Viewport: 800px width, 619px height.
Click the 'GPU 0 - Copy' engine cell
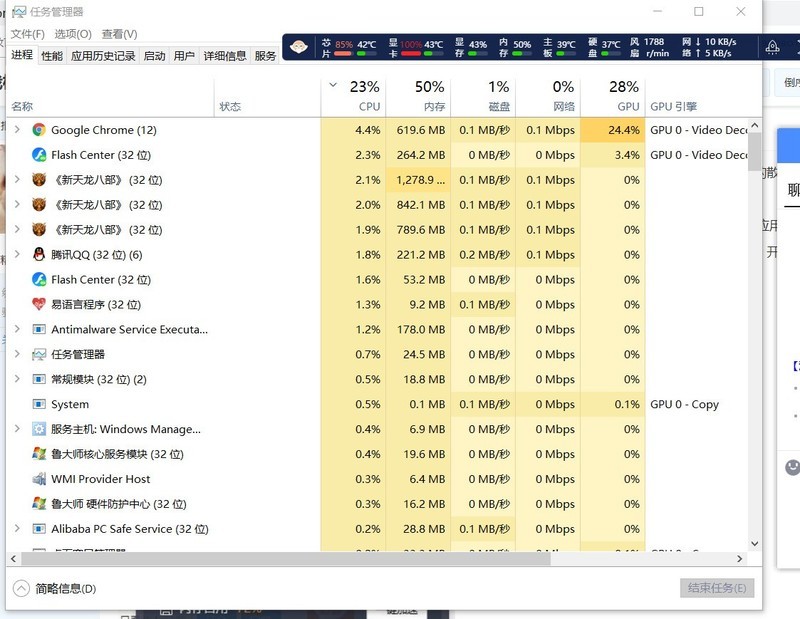click(x=697, y=404)
